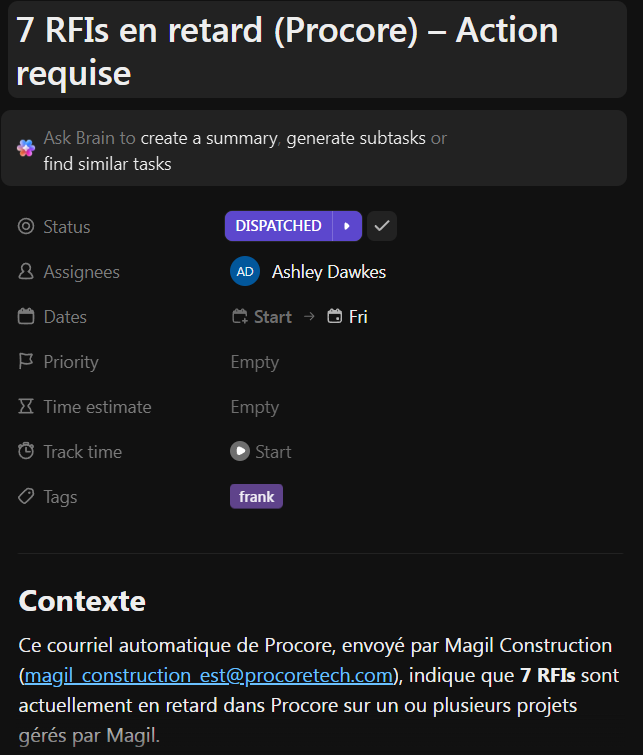
Task: Click 'generate subtasks' Brain link
Action: click(x=356, y=139)
